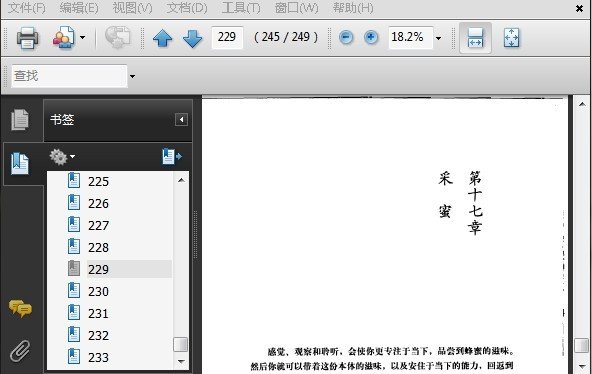Open the 文档(D) menu
The height and width of the screenshot is (374, 592).
187,8
